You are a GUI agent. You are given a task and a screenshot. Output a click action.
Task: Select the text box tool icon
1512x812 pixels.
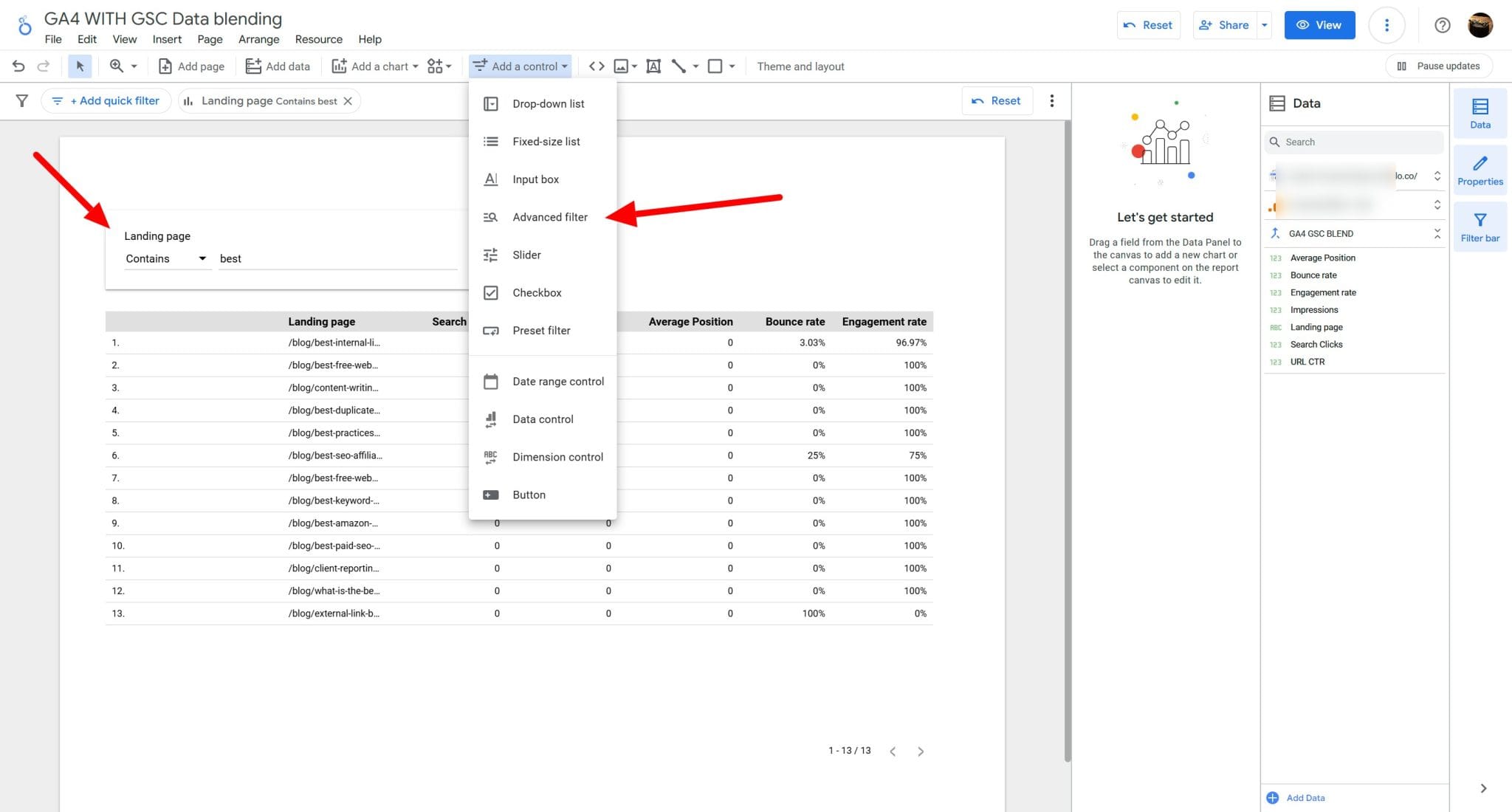point(653,66)
